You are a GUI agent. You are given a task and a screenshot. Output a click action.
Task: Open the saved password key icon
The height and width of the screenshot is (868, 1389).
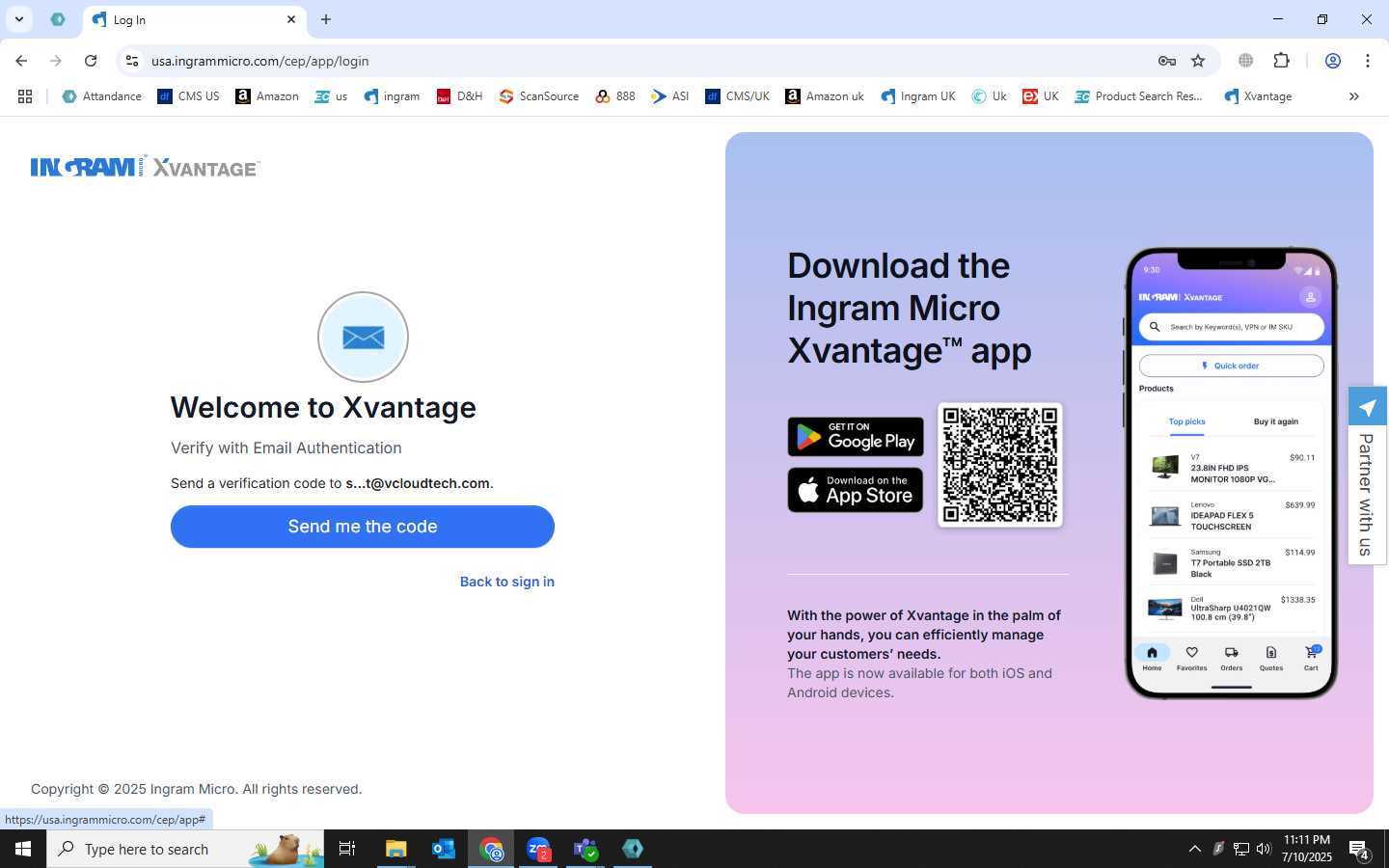click(1167, 61)
